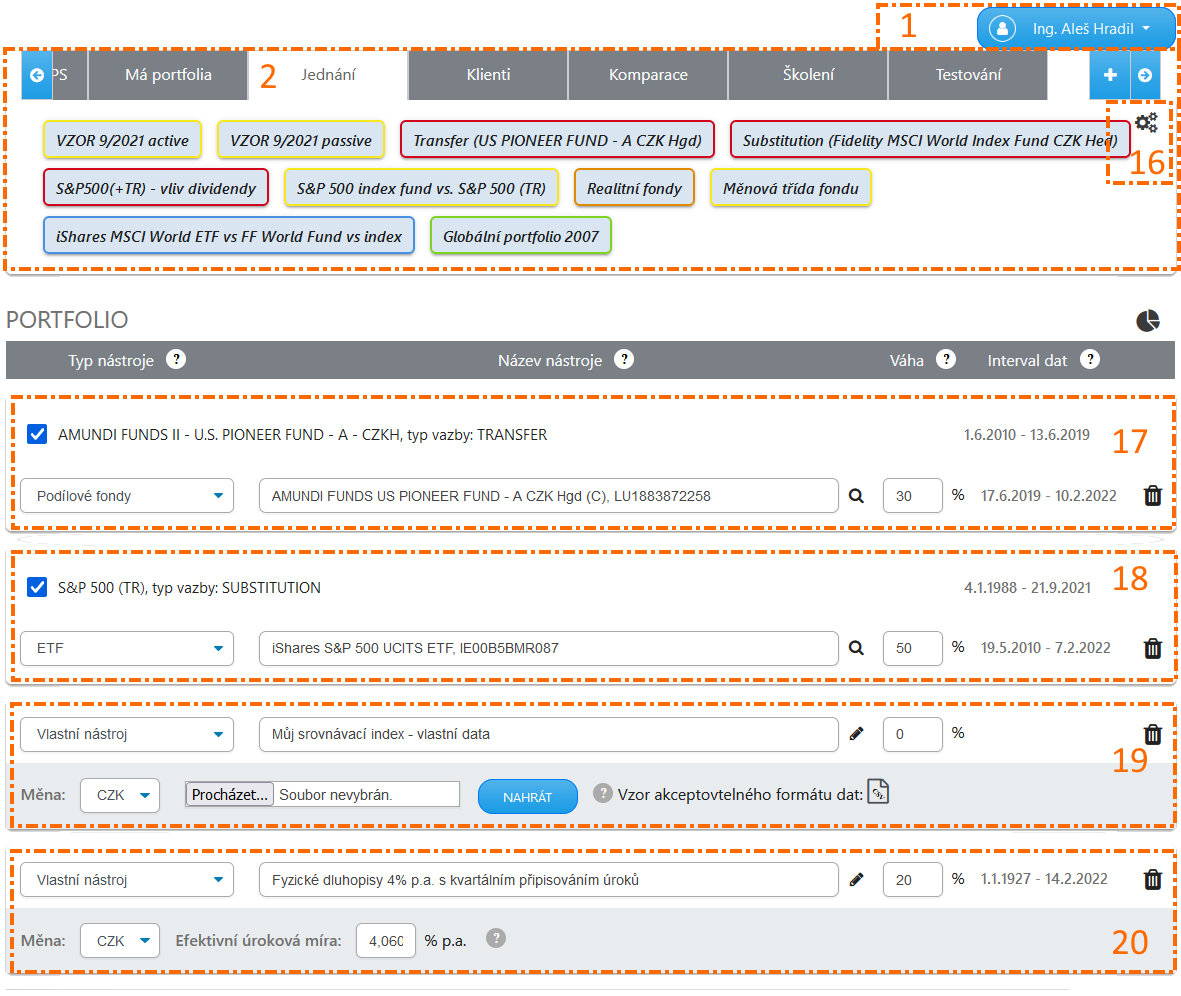This screenshot has width=1181, height=996.
Task: Open Substitution (Fidelity MSCI World) portfolio
Action: tap(929, 140)
